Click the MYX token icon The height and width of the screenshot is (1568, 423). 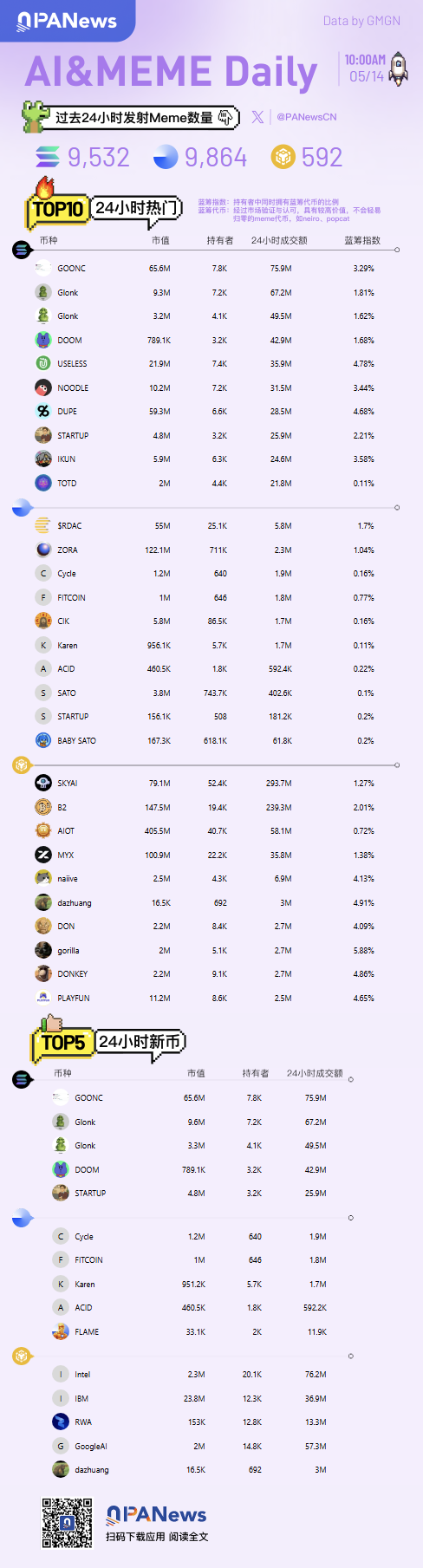tap(43, 855)
